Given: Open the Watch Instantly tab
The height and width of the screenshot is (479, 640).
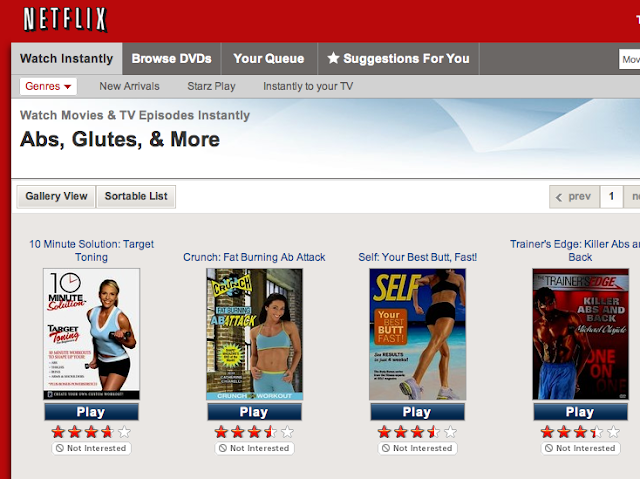Looking at the screenshot, I should 67,59.
